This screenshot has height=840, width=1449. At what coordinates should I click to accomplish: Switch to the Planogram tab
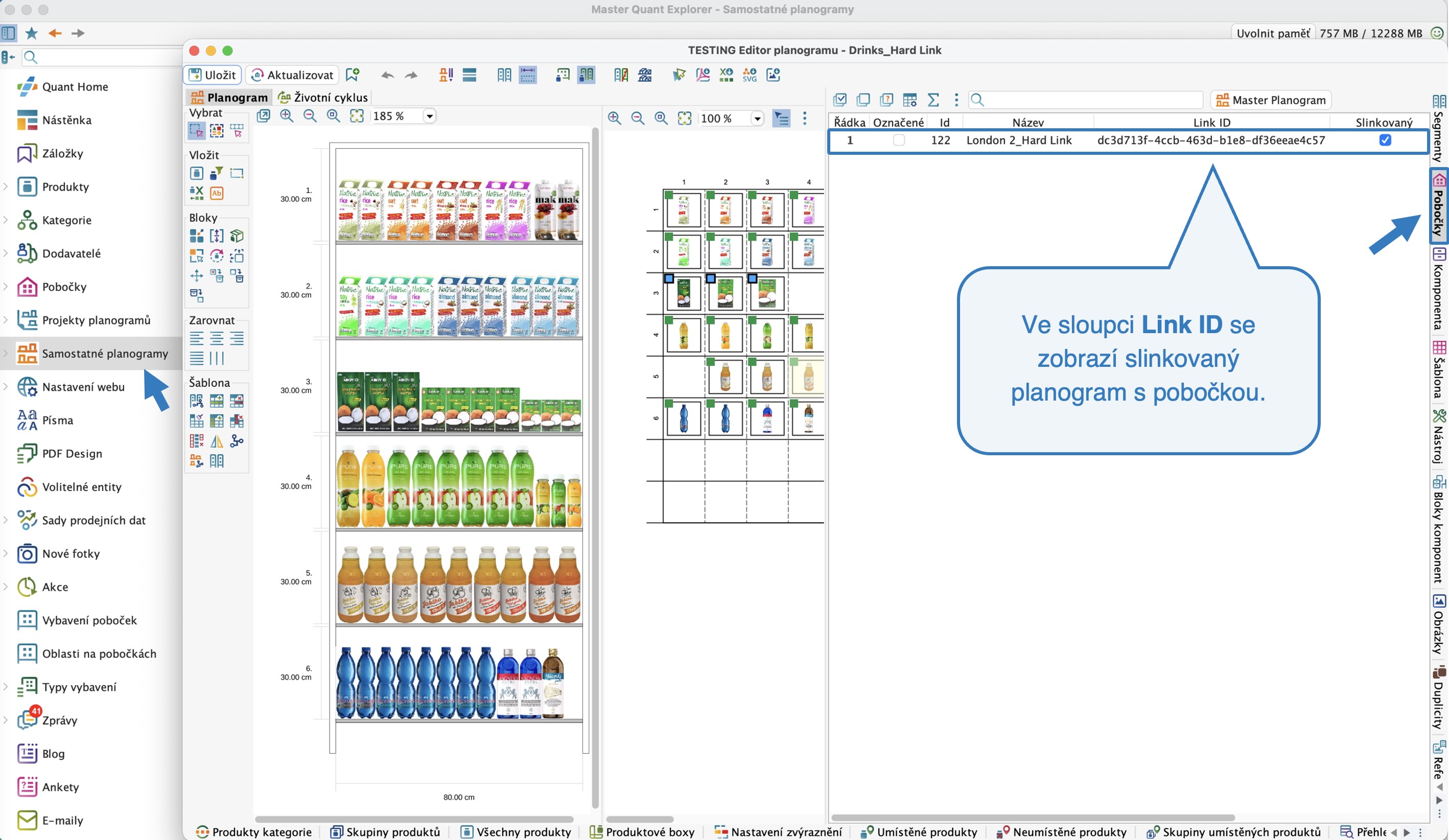229,97
